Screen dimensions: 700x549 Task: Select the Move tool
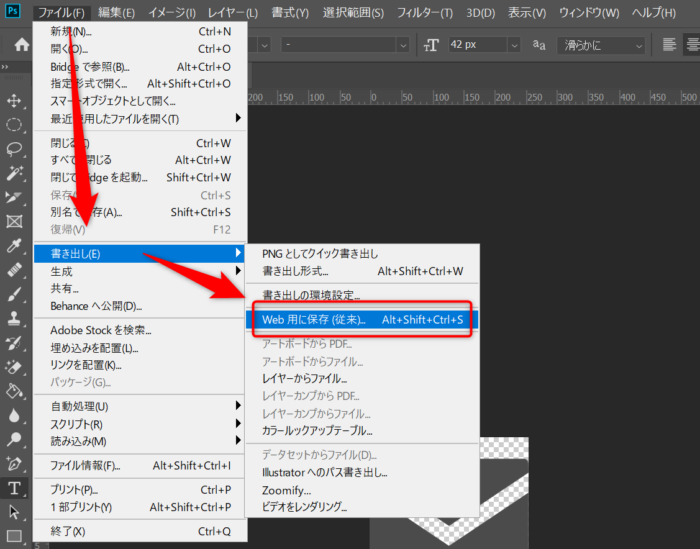(15, 101)
